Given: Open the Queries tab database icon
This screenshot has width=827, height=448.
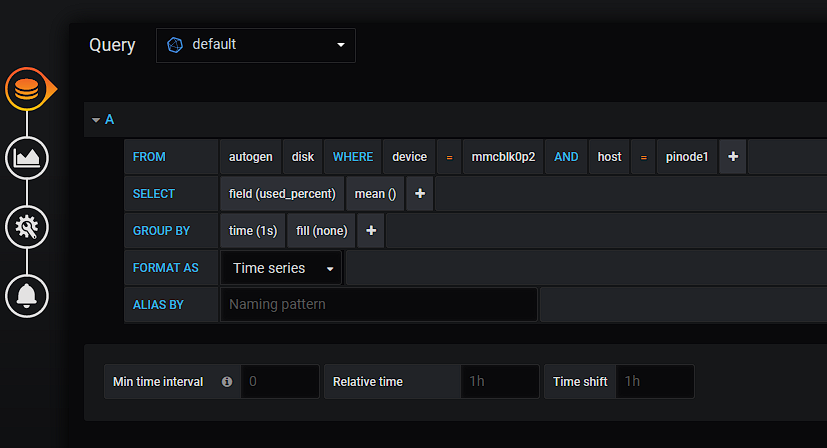Looking at the screenshot, I should click(27, 90).
